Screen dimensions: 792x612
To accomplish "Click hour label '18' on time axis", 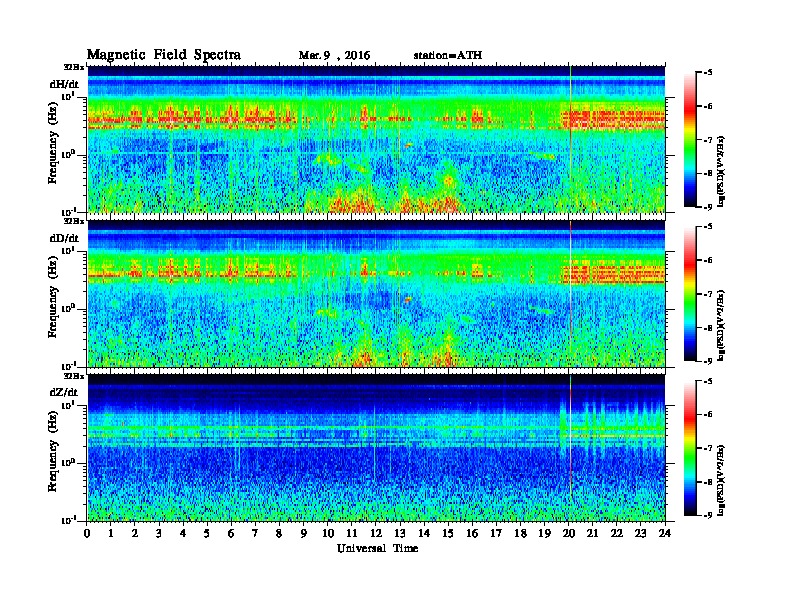I will (x=520, y=534).
